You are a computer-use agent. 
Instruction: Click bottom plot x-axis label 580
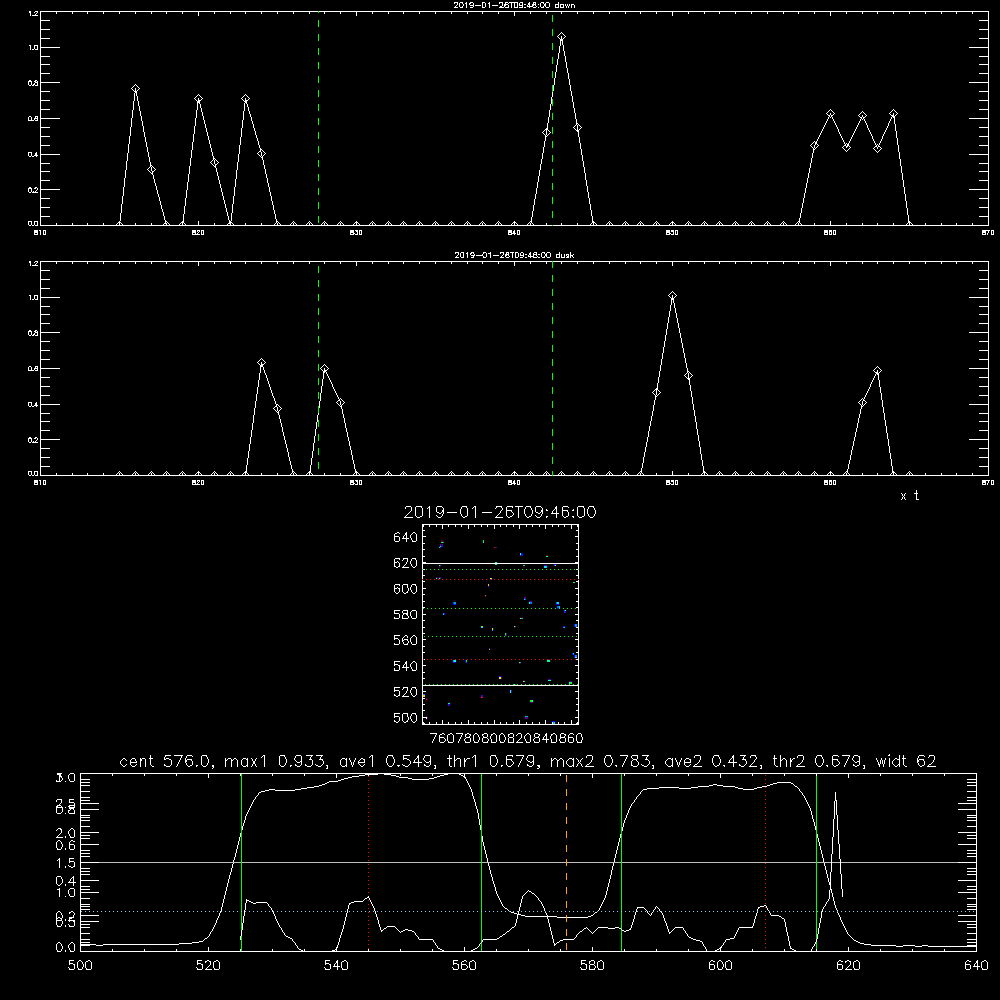[x=592, y=966]
